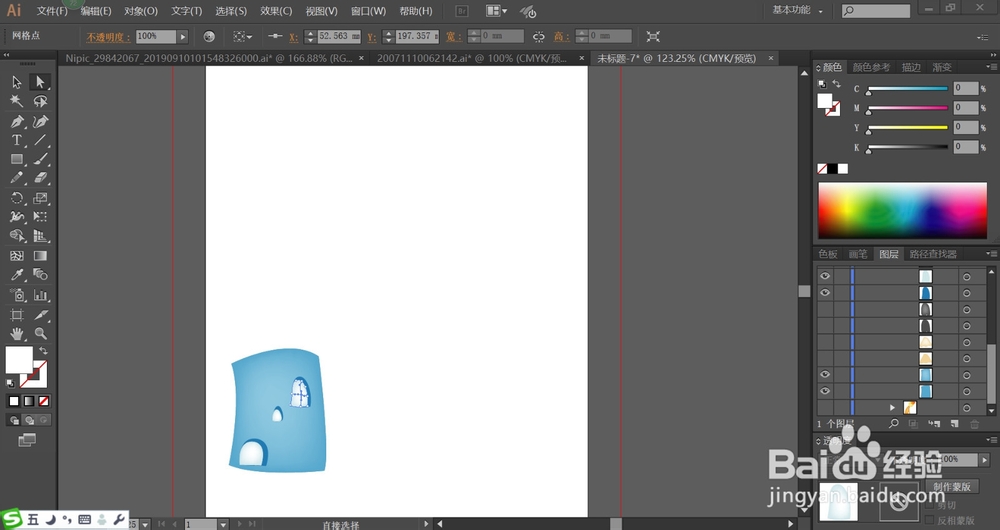Open control bar opacity arrow dropdown
This screenshot has width=1000, height=530.
click(x=183, y=37)
